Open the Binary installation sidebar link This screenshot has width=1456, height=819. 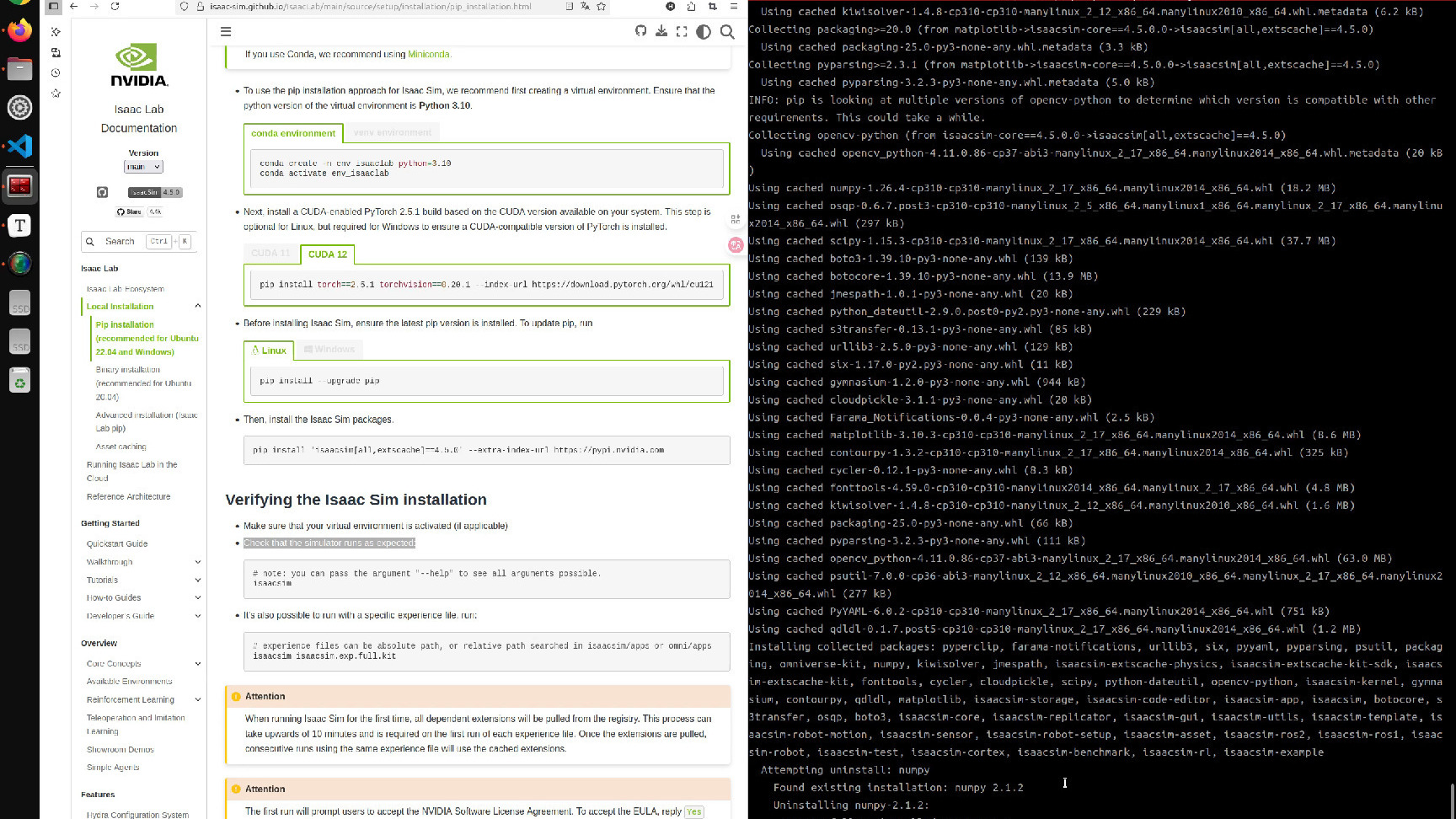pos(143,383)
